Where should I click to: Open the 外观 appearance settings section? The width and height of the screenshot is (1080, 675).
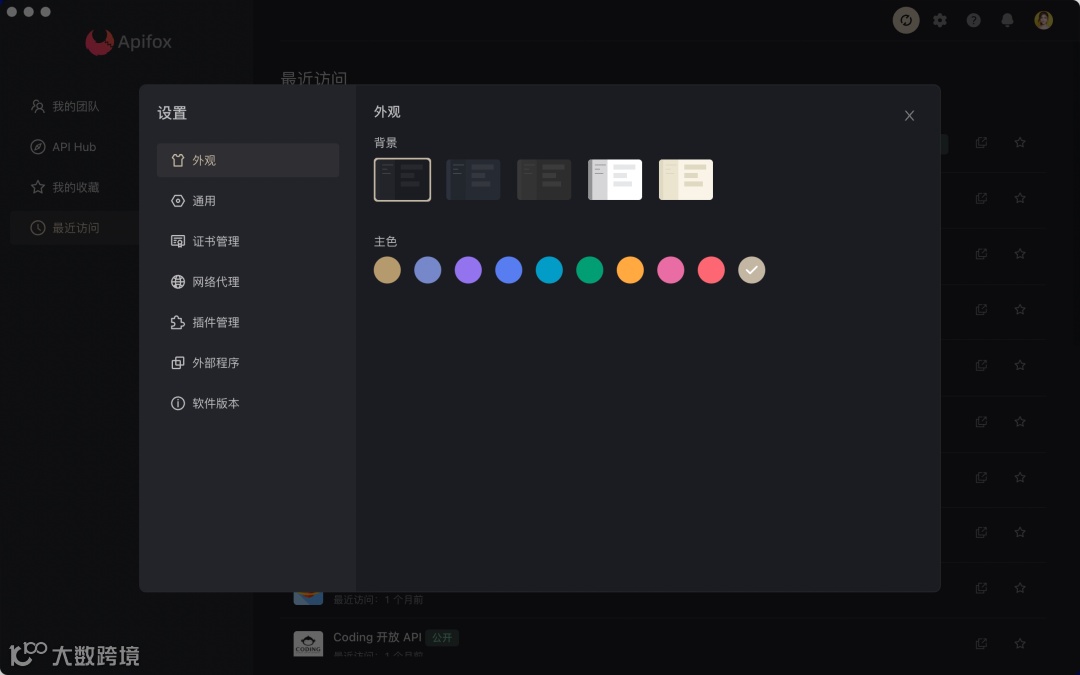click(x=247, y=160)
